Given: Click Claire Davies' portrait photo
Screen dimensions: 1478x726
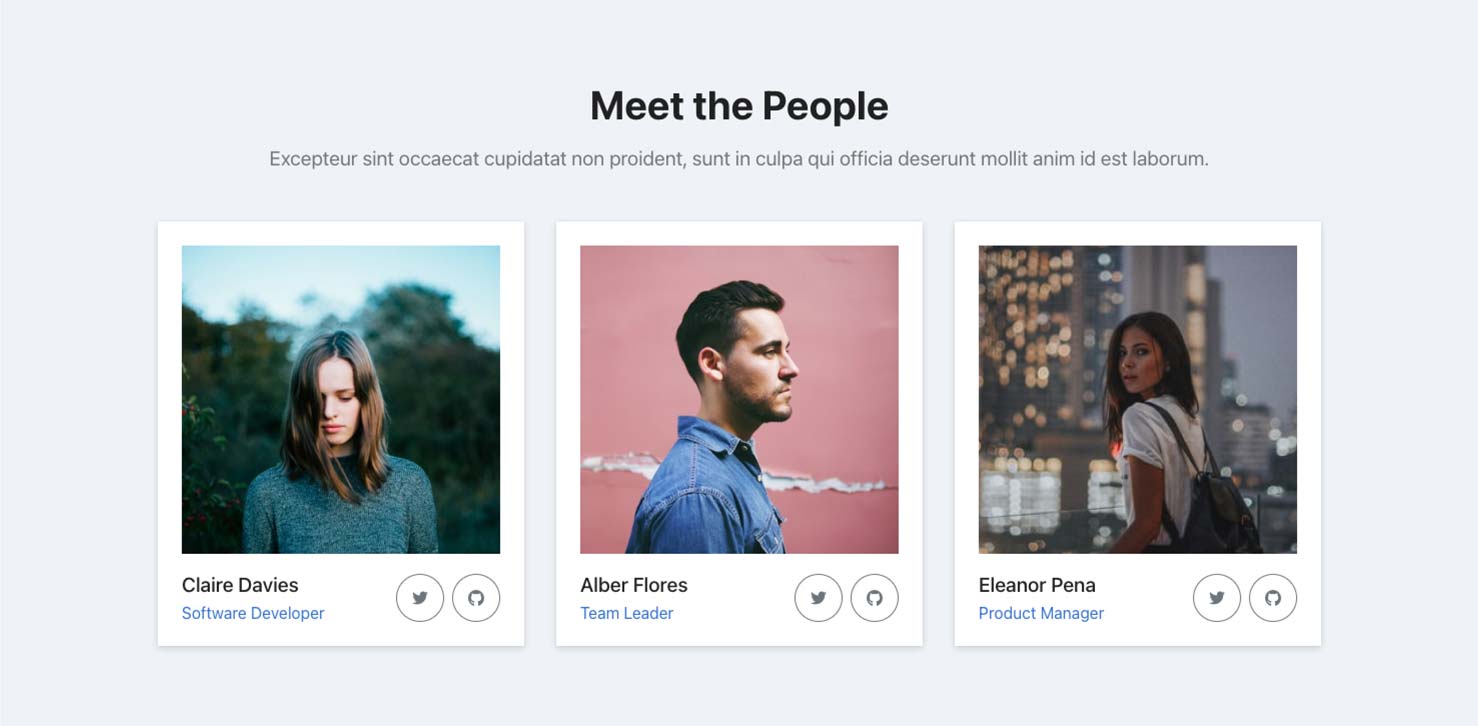Looking at the screenshot, I should click(341, 400).
